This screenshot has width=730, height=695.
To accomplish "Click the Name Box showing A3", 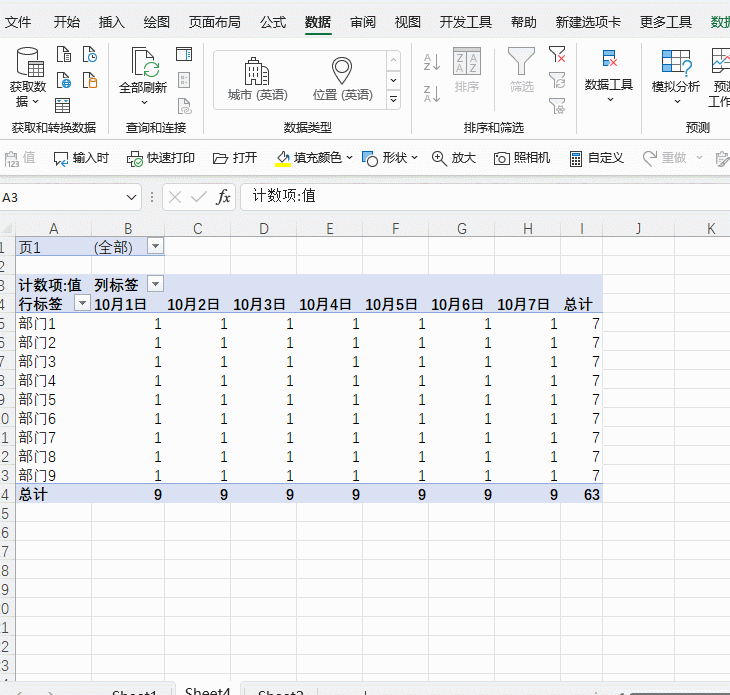I will click(x=62, y=197).
